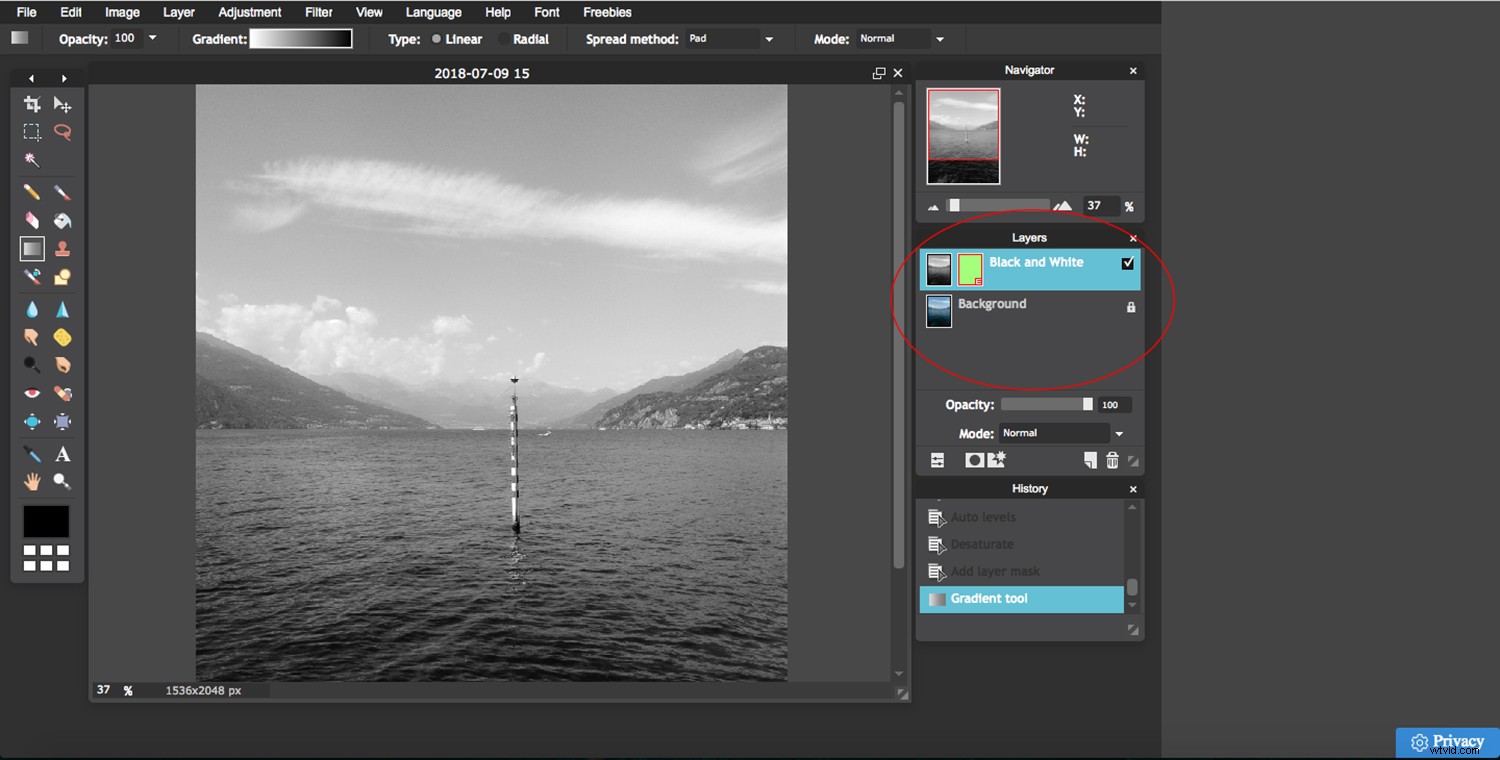Select the Wand tool

32,159
